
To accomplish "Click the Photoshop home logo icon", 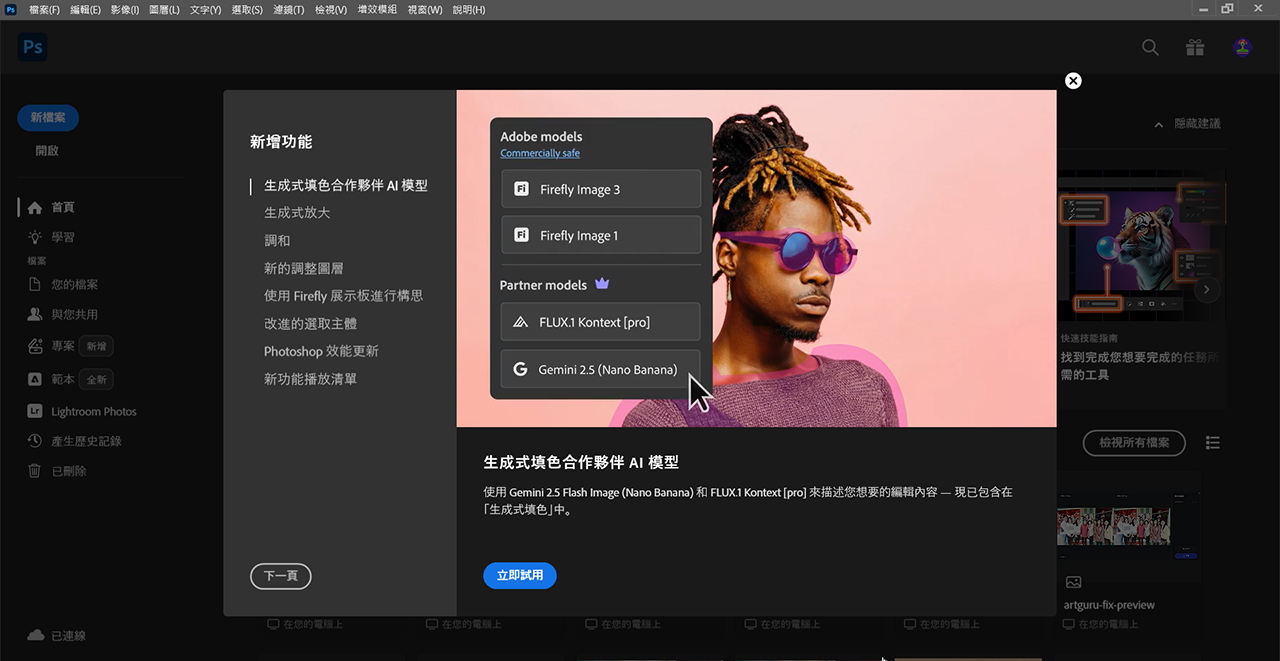I will pos(32,47).
